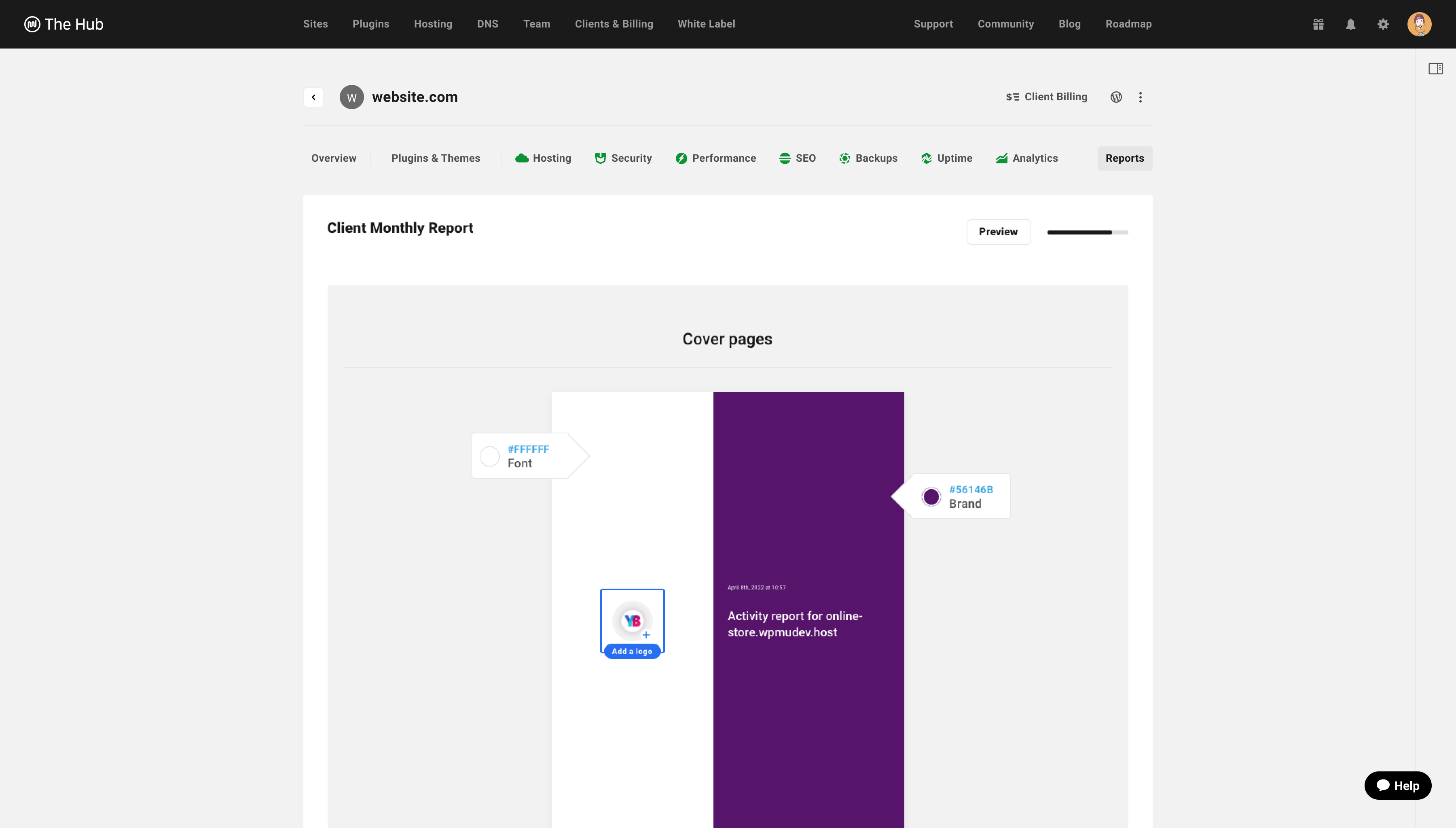Image resolution: width=1456 pixels, height=828 pixels.
Task: Switch to the Security tab
Action: (x=623, y=158)
